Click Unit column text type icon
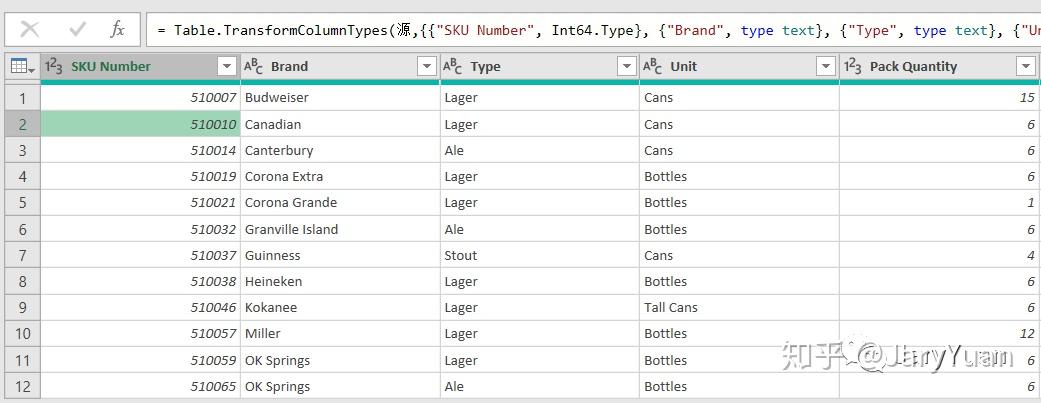 653,67
